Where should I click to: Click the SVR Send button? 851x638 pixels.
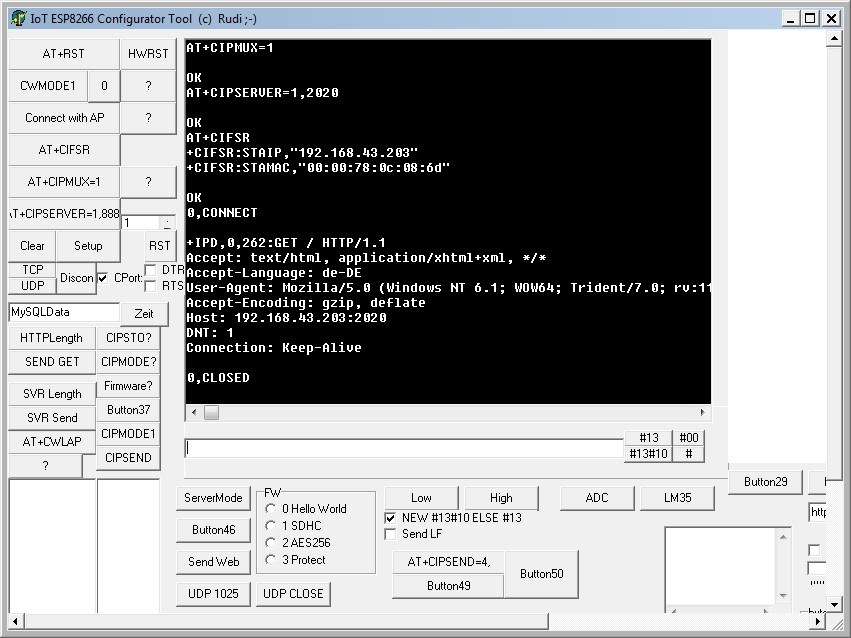click(x=52, y=418)
